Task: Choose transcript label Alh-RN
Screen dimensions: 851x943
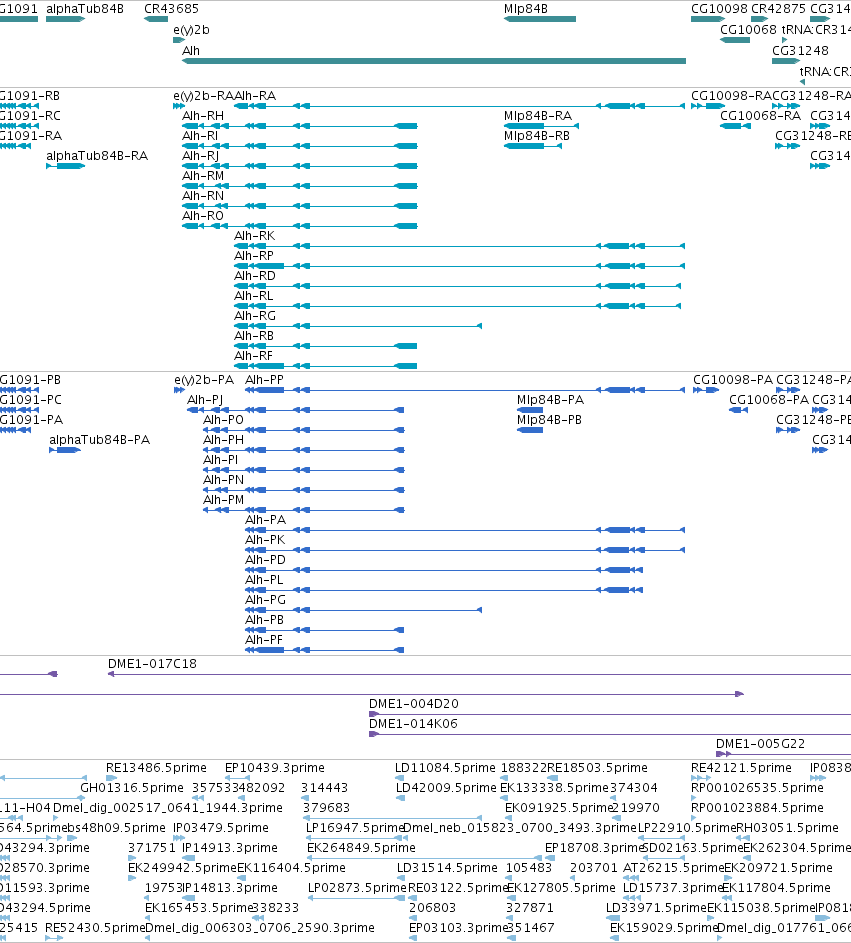Action: [x=203, y=195]
